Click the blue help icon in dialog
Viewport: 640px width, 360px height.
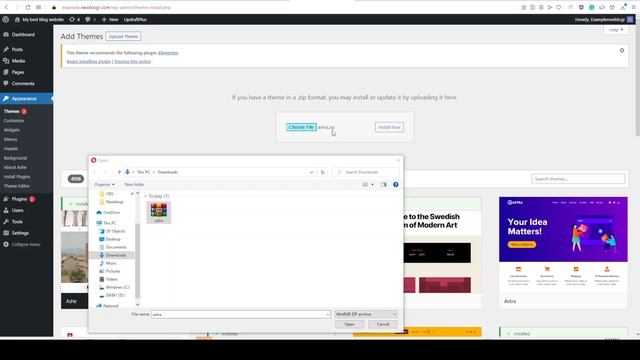[x=396, y=184]
